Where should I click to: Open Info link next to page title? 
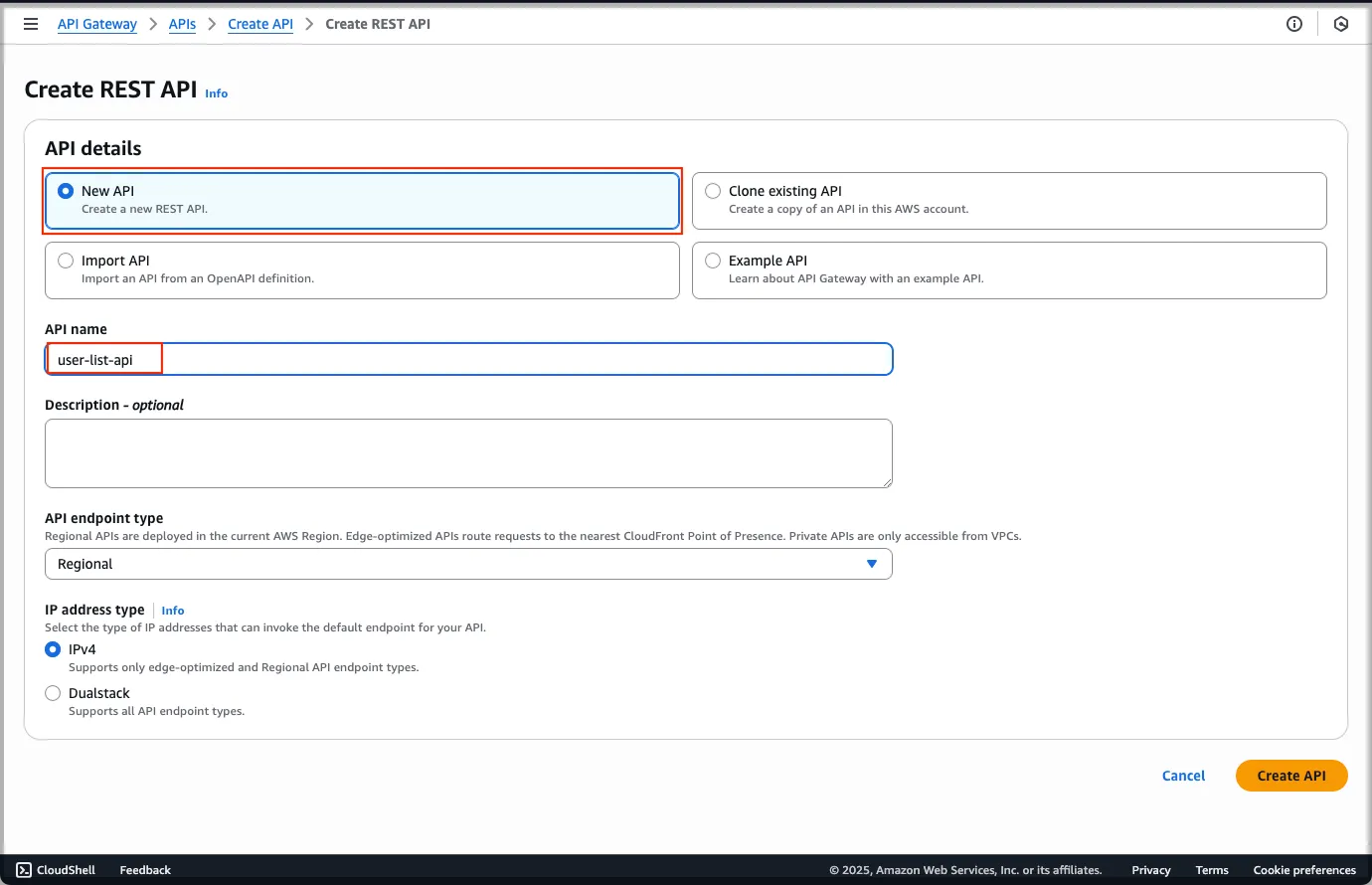click(x=216, y=93)
